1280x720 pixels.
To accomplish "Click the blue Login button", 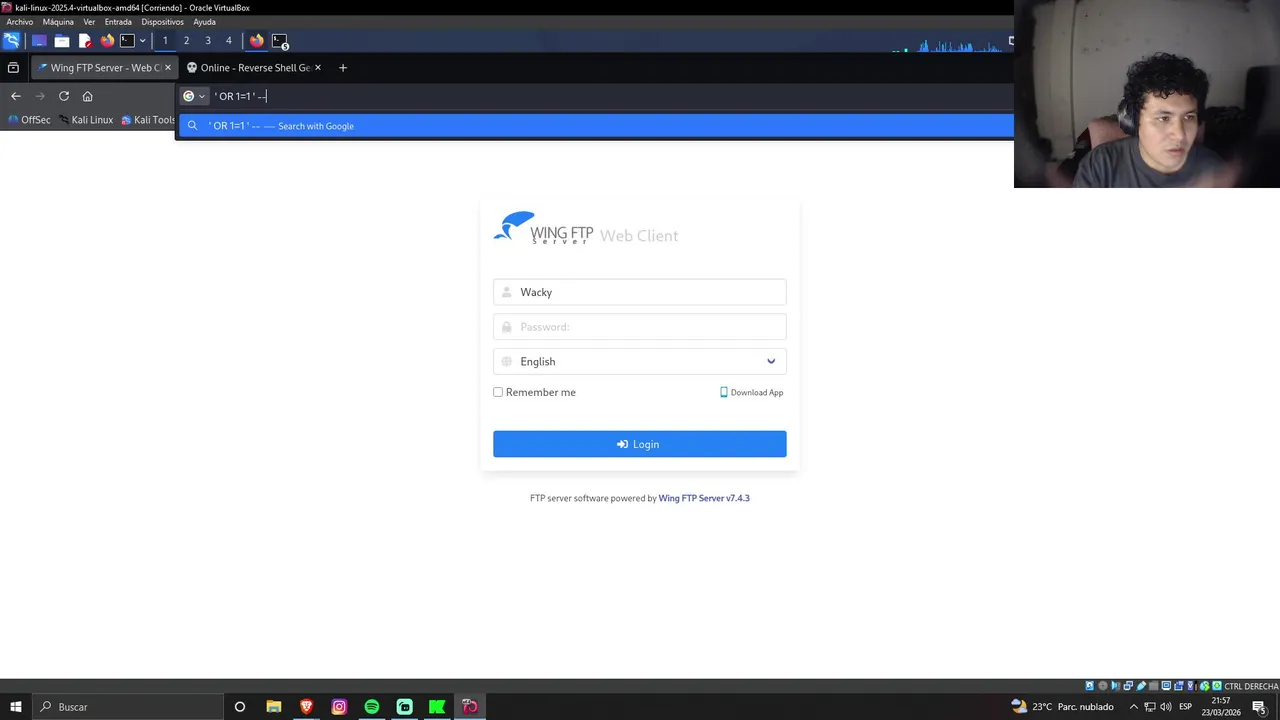I will (x=639, y=444).
